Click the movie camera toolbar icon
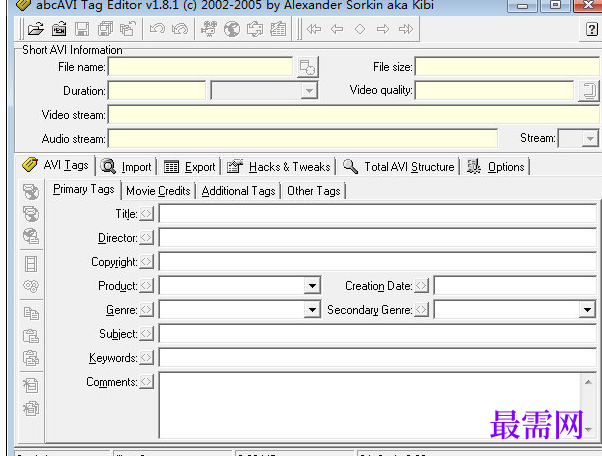Viewport: 602px width, 456px height. point(208,29)
